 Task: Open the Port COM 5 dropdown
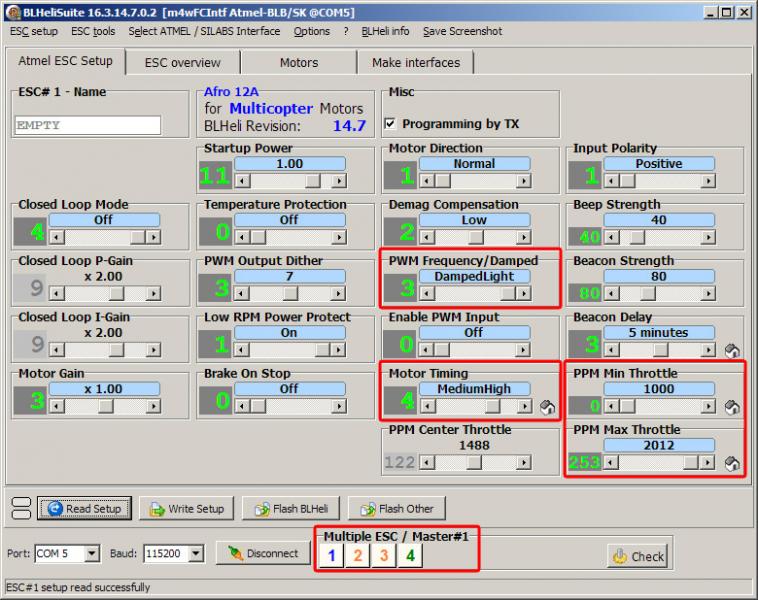tap(92, 553)
